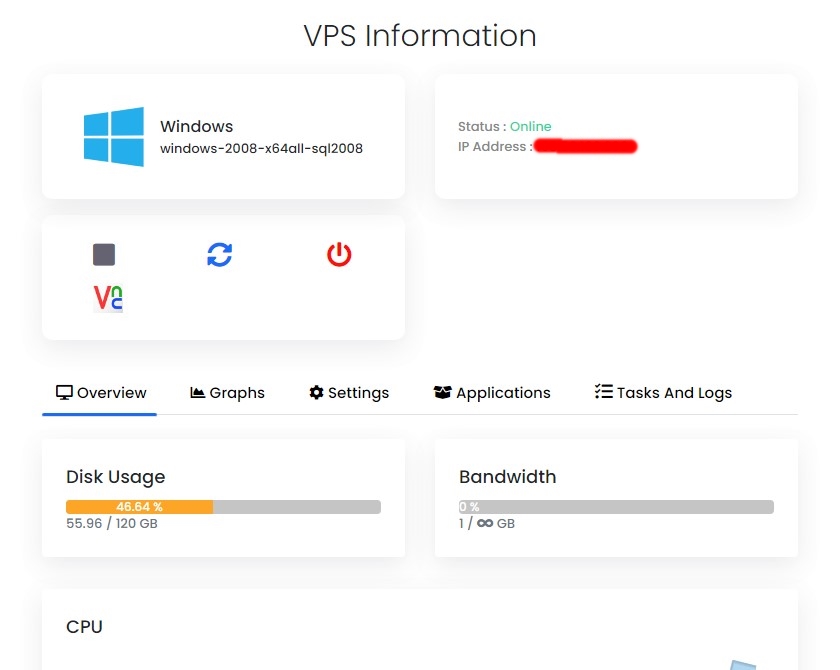The image size is (840, 670).
Task: Click the Windows logo icon
Action: (x=114, y=137)
